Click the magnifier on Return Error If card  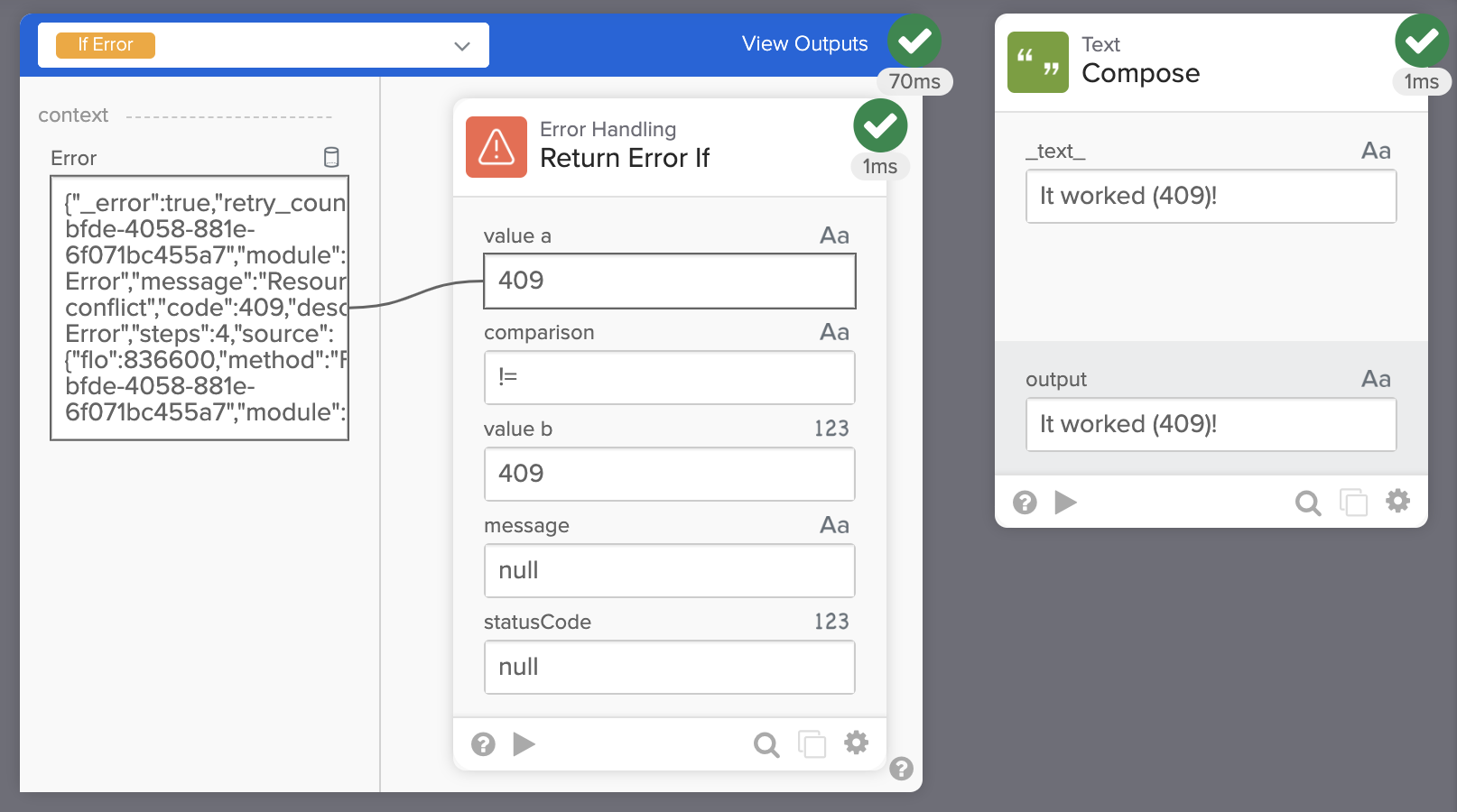(x=766, y=744)
